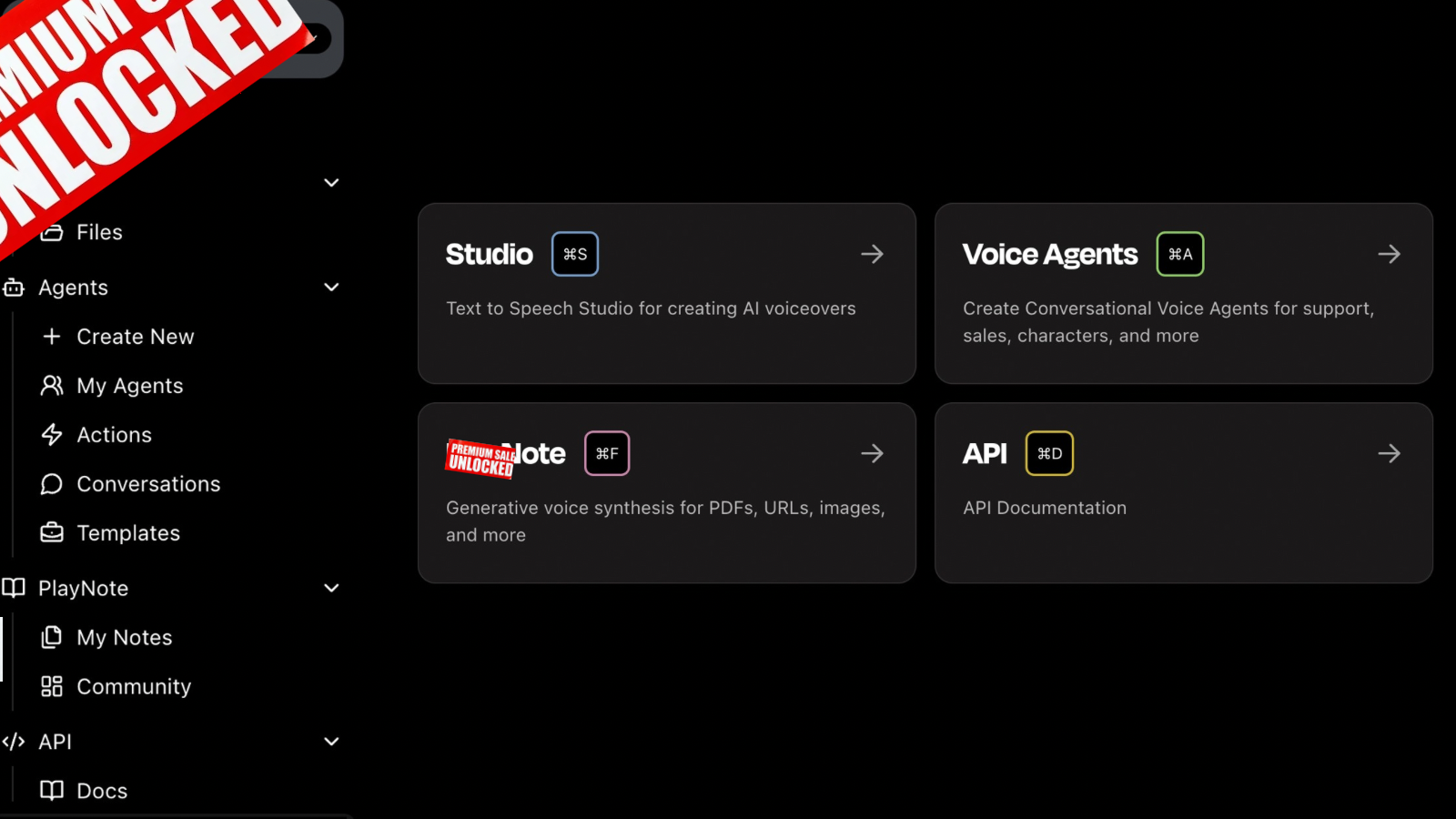Open the Files folder icon in sidebar
Screen dimensions: 1456x819
52,232
